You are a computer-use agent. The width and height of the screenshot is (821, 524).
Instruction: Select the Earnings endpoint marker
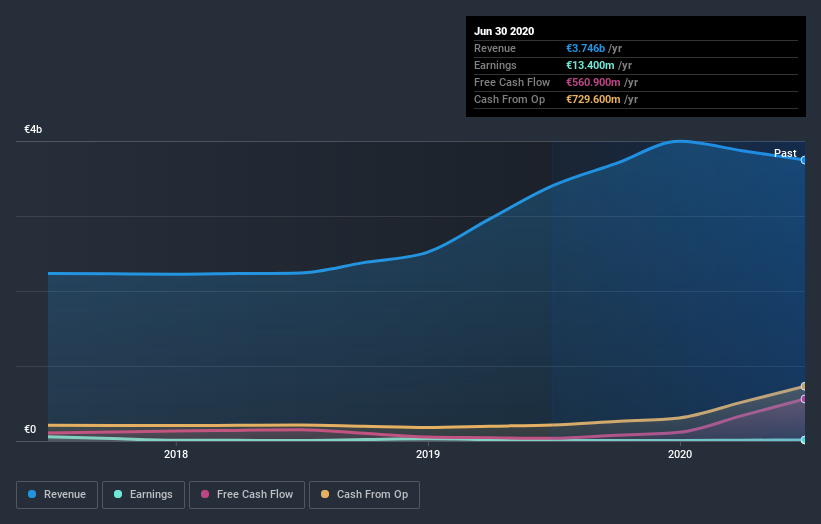click(804, 440)
